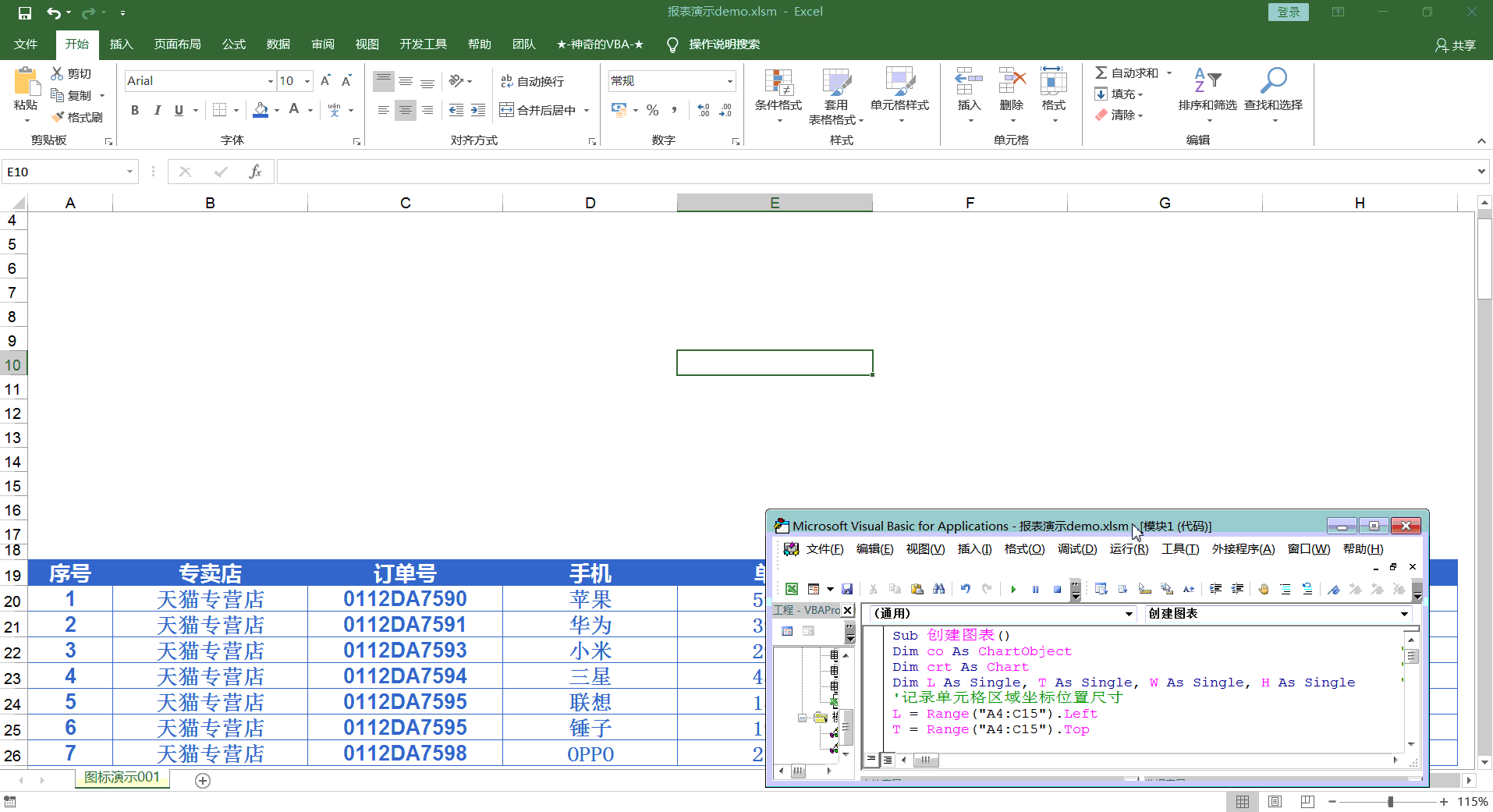Click the Cut (剪切) scissors button
1493x812 pixels.
tap(71, 73)
